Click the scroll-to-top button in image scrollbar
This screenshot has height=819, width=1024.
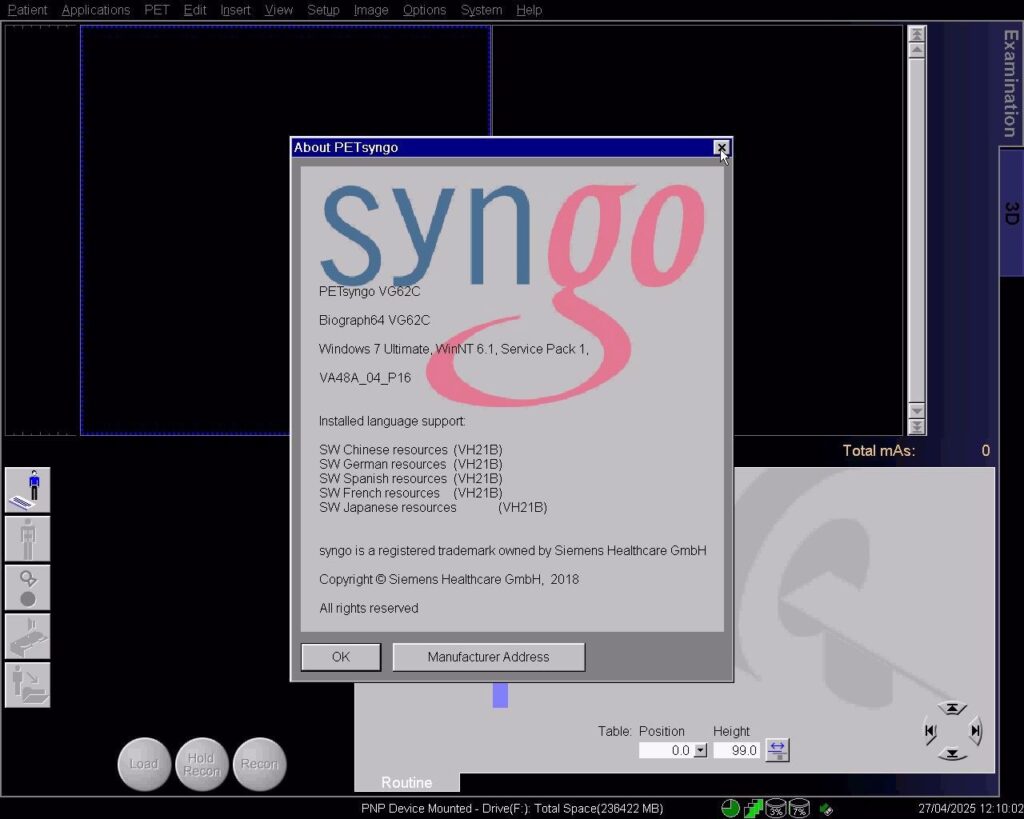point(917,34)
